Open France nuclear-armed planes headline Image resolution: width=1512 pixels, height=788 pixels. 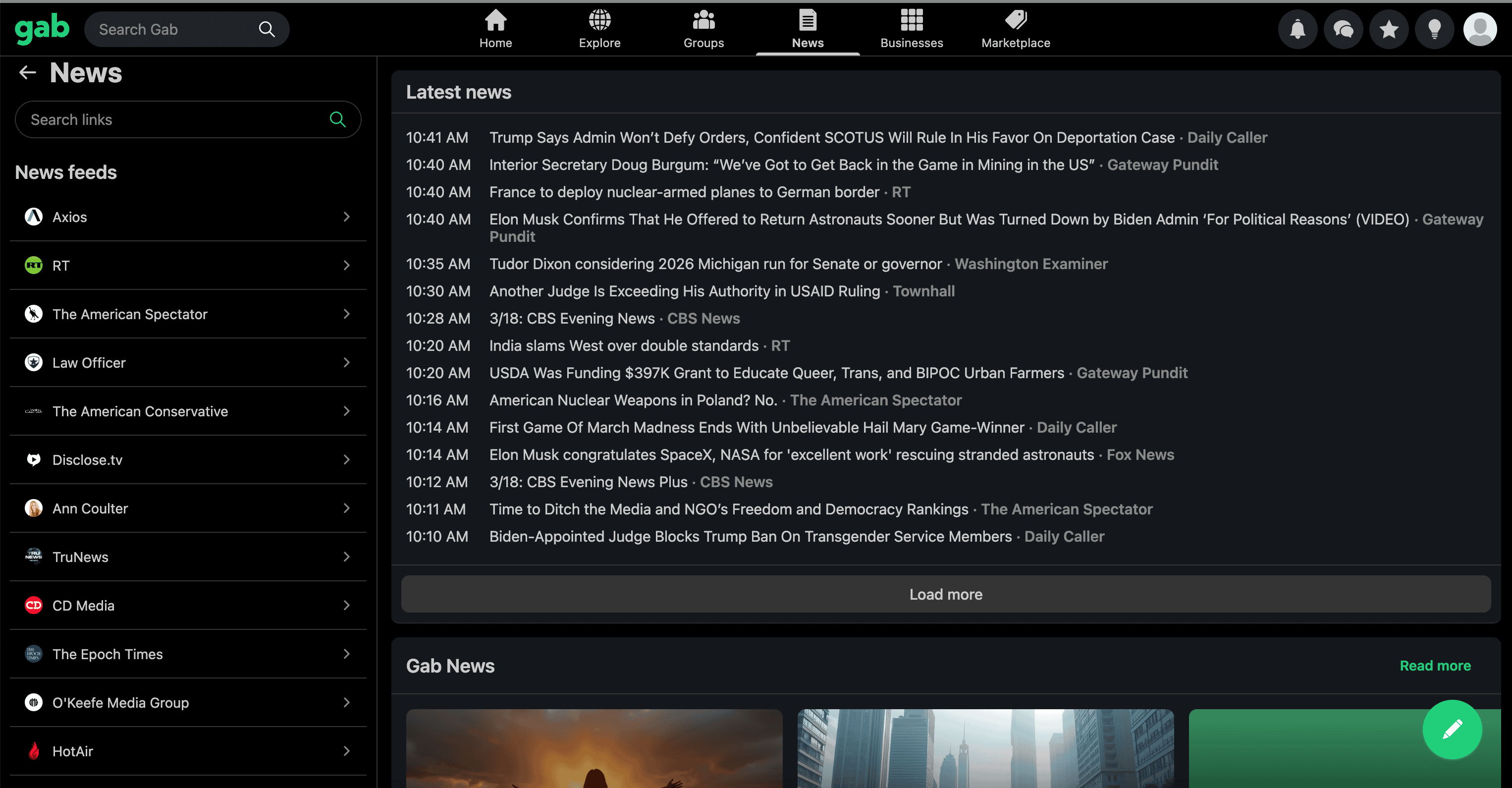684,192
